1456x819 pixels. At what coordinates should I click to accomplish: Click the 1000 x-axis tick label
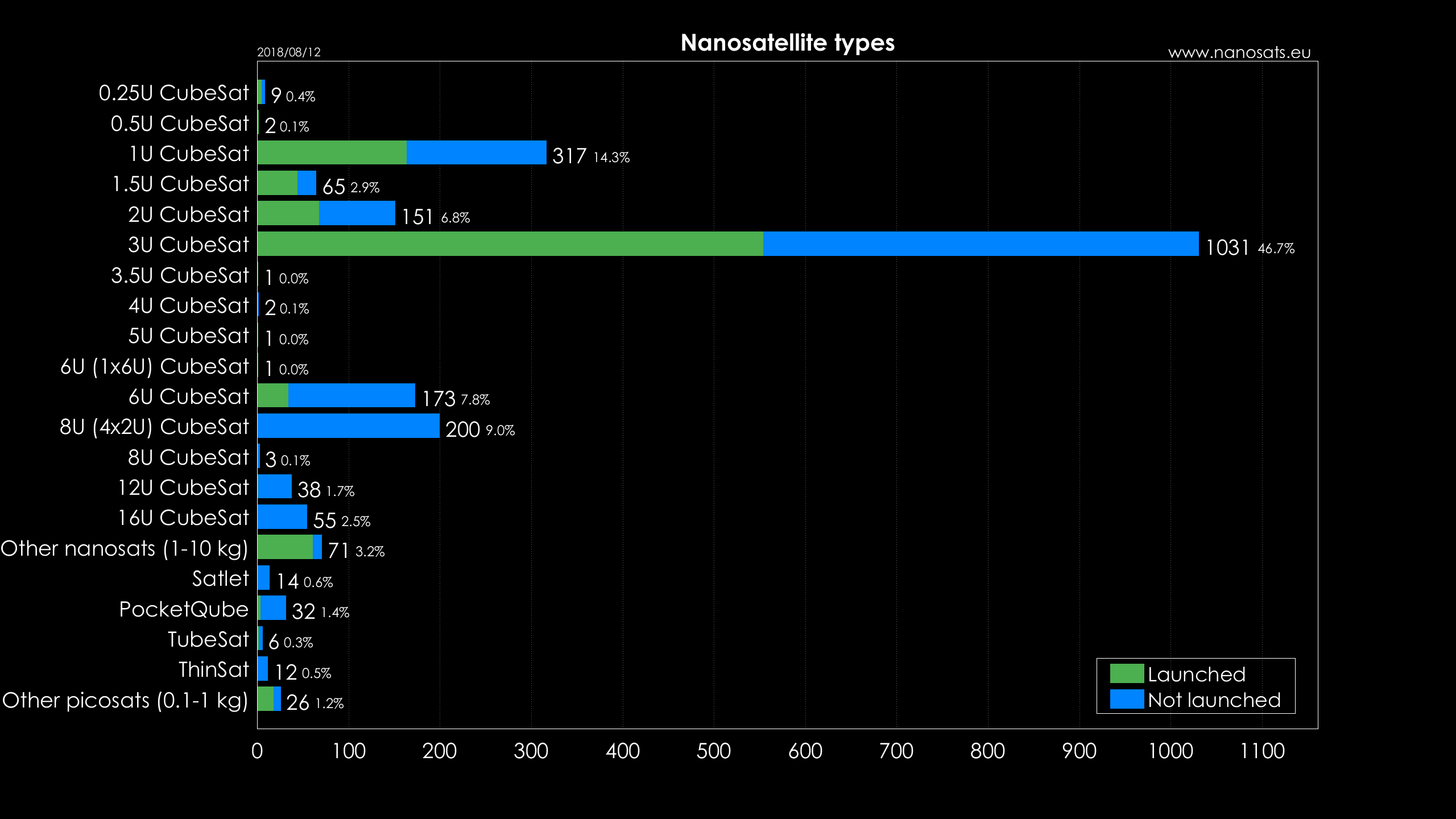(x=1170, y=751)
